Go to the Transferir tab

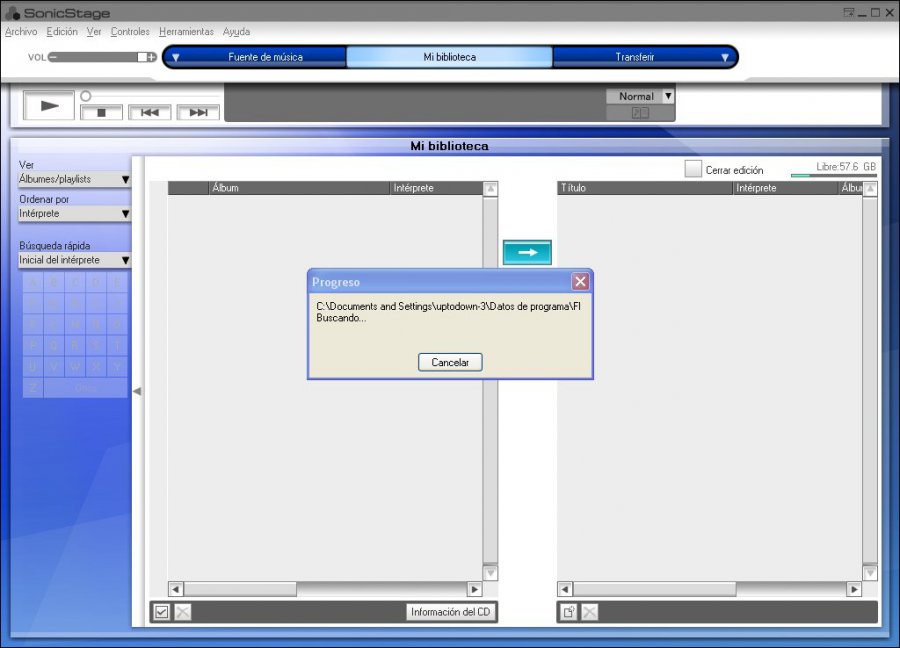(635, 57)
